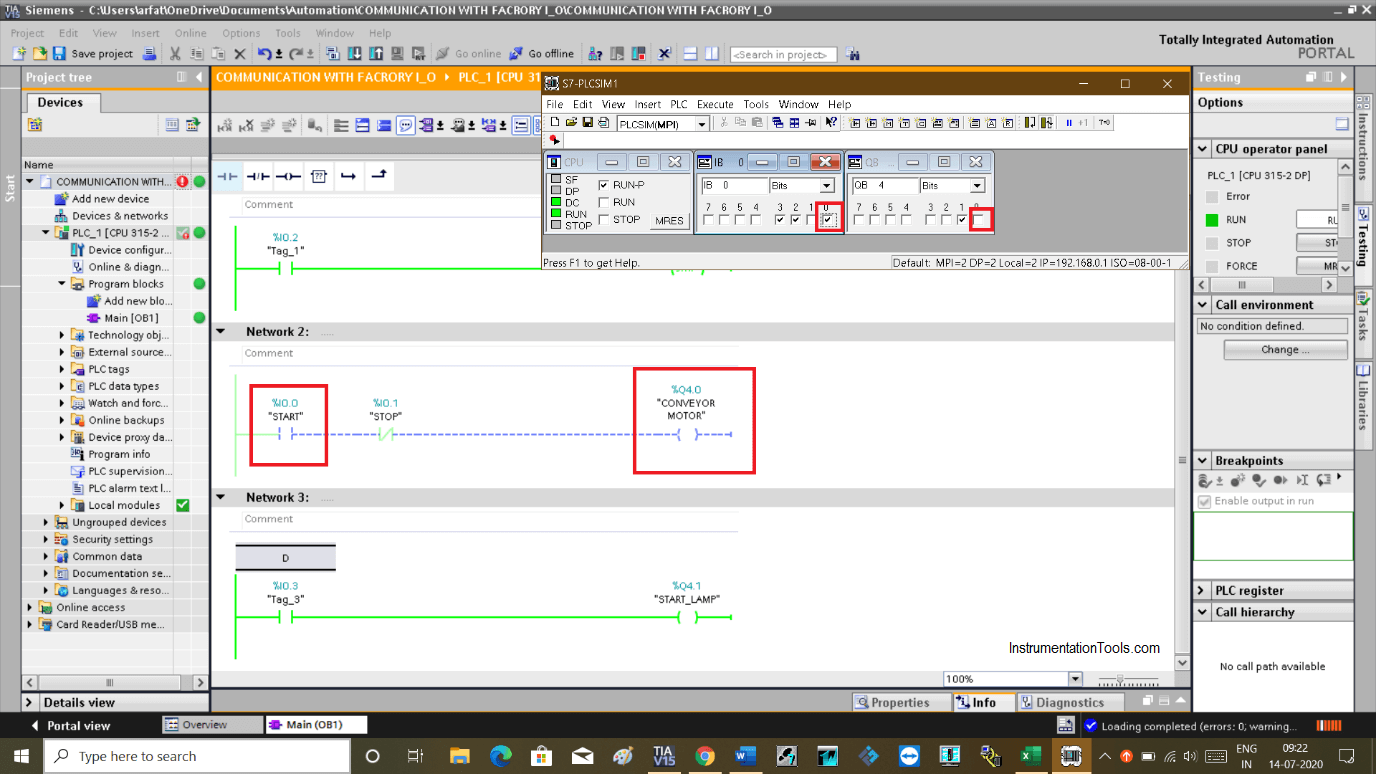This screenshot has height=774, width=1376.
Task: Open the QB 4 Bits format dropdown
Action: click(x=978, y=186)
